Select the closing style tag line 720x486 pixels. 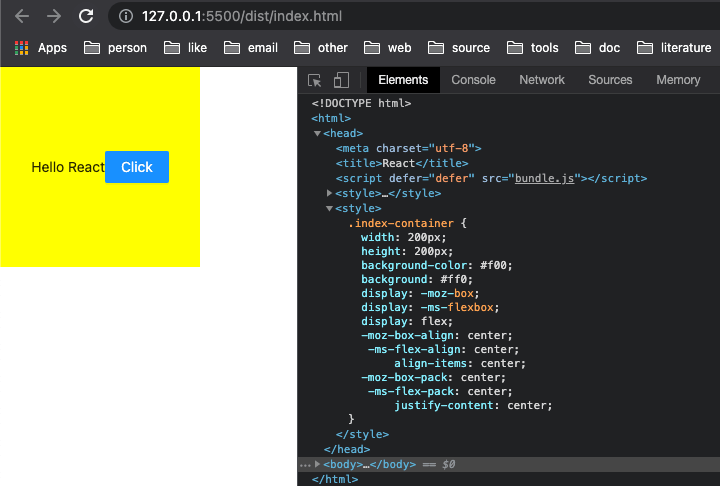tap(362, 435)
